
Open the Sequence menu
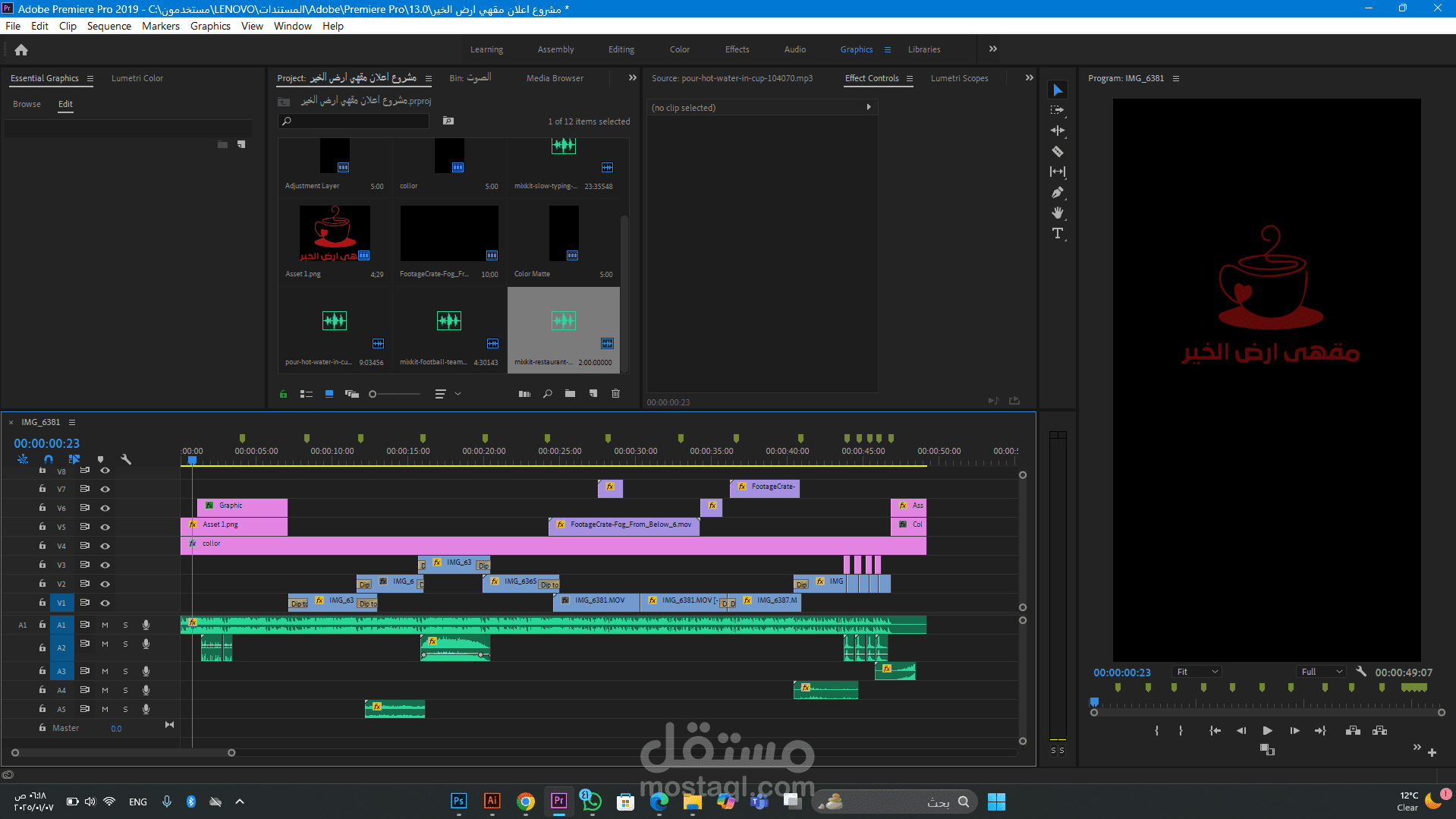pyautogui.click(x=108, y=26)
